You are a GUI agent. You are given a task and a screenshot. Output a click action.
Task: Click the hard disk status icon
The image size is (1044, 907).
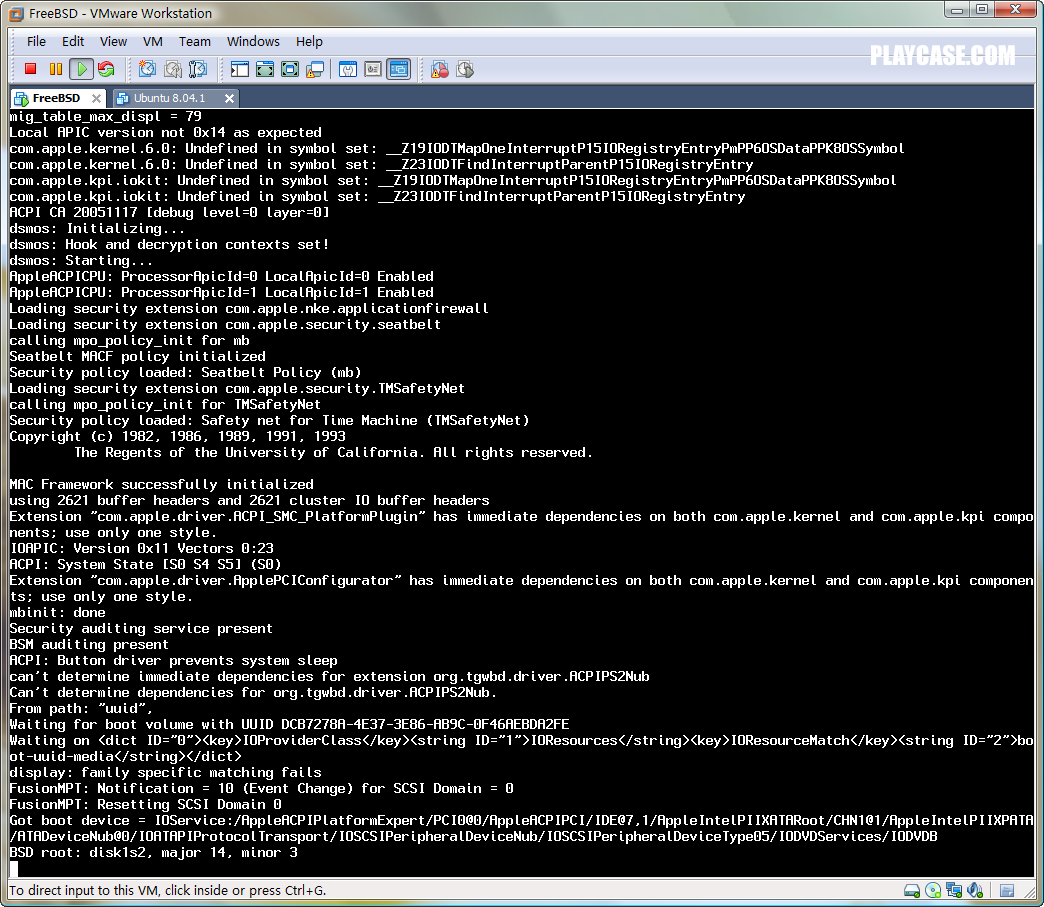tap(912, 890)
